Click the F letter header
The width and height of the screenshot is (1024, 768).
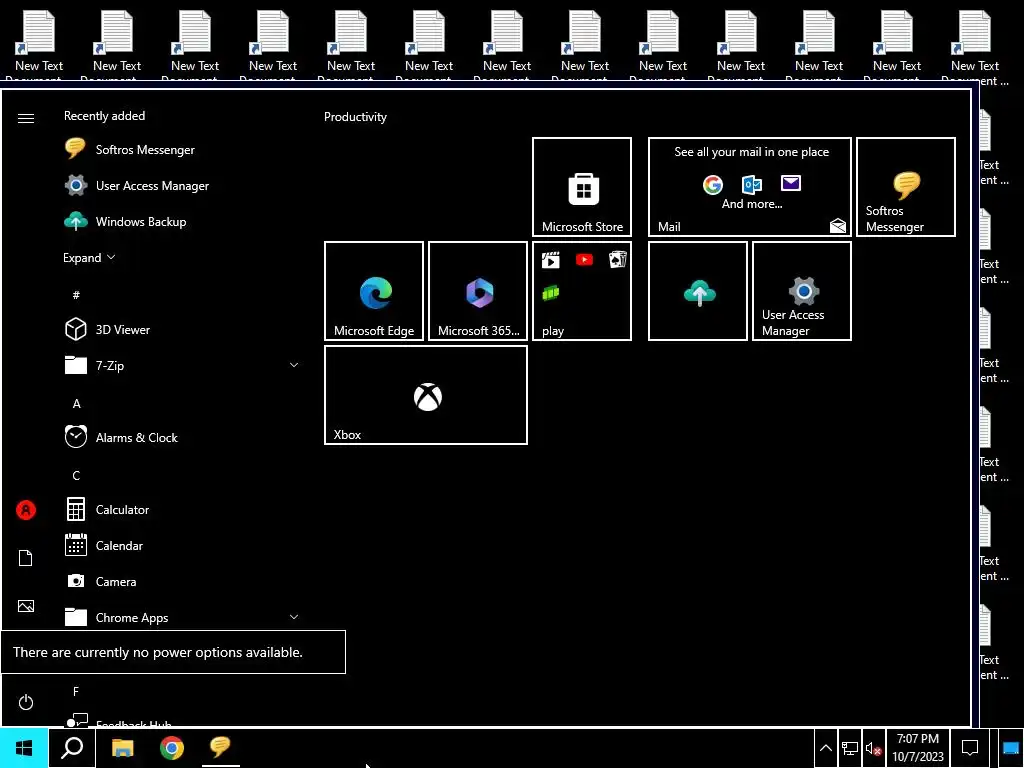pos(76,691)
